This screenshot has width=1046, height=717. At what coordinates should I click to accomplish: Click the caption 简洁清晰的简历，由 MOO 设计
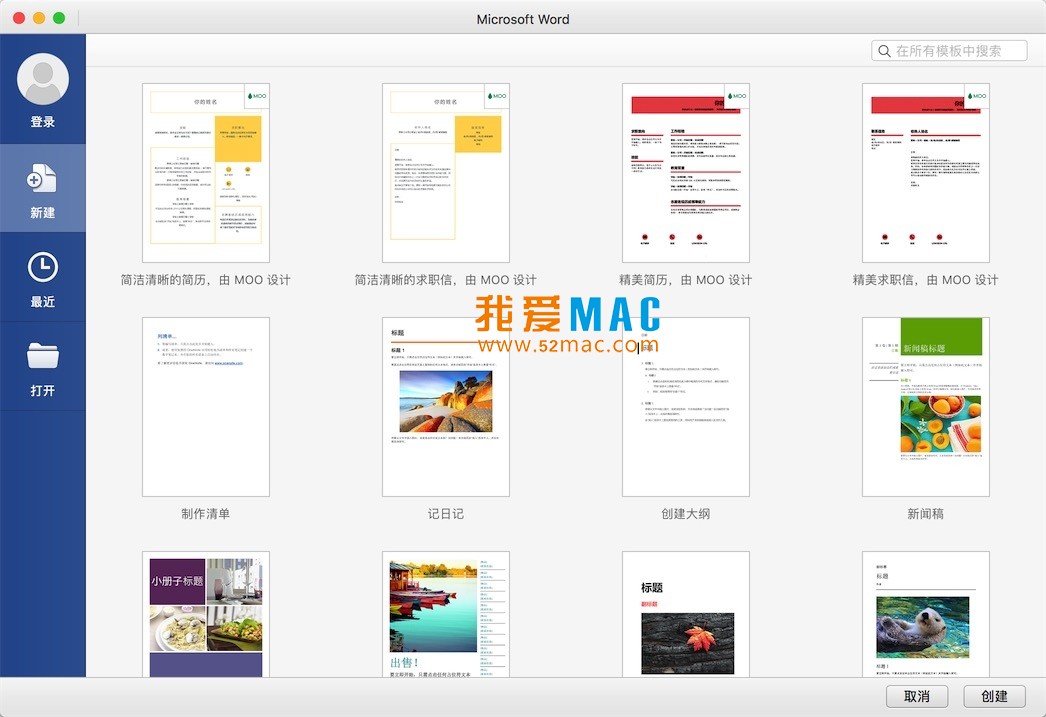coord(205,280)
